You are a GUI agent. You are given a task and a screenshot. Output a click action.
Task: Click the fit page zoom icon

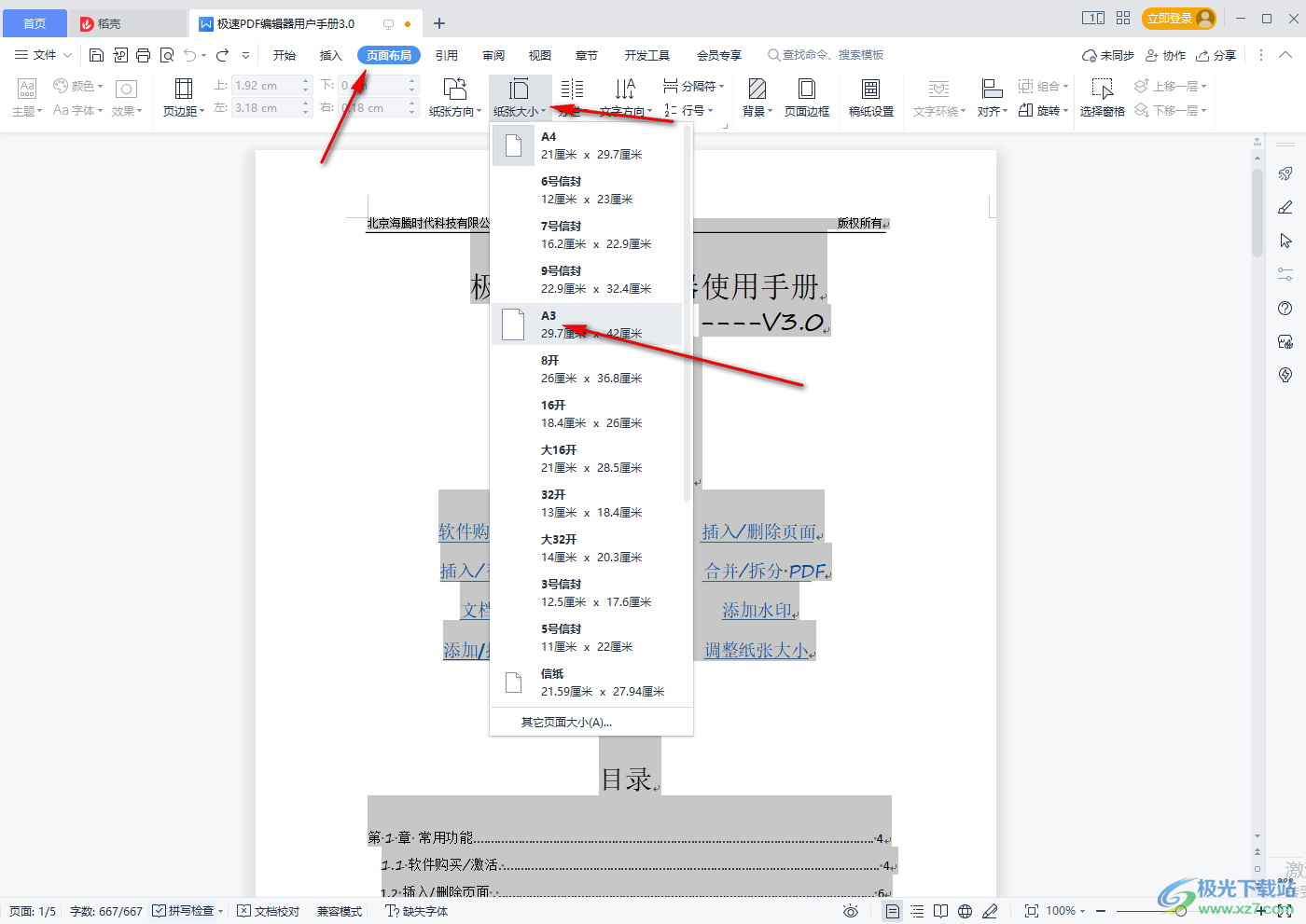1032,911
